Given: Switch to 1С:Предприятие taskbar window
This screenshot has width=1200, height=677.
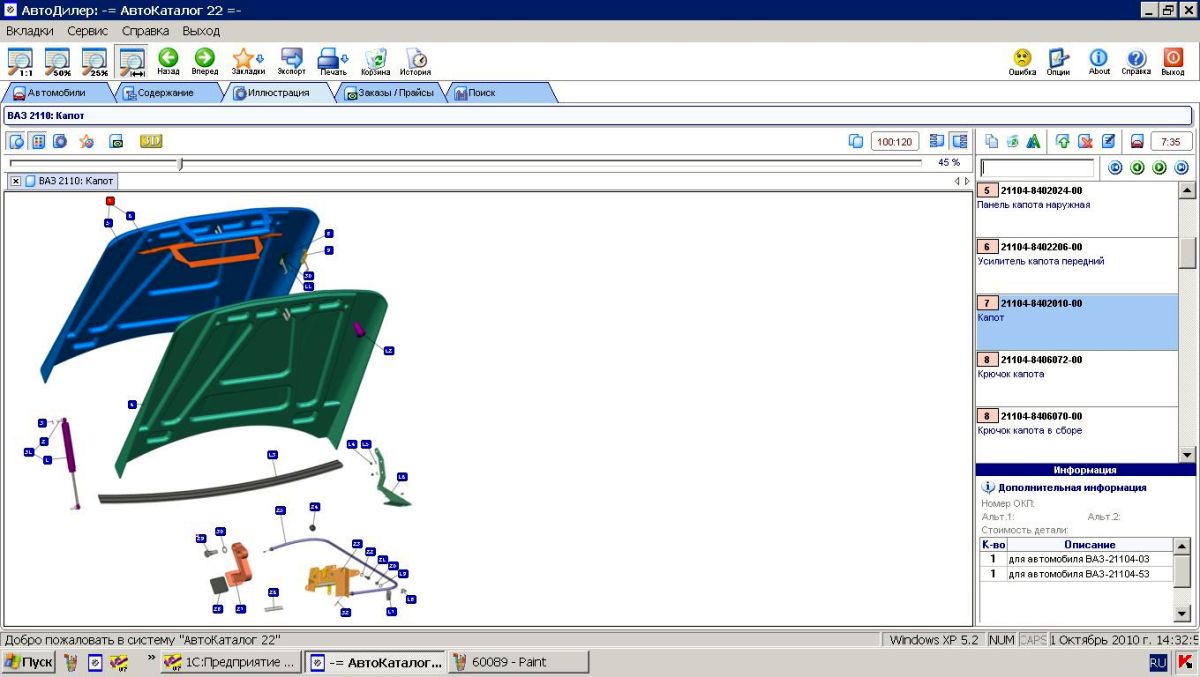Looking at the screenshot, I should pos(229,662).
